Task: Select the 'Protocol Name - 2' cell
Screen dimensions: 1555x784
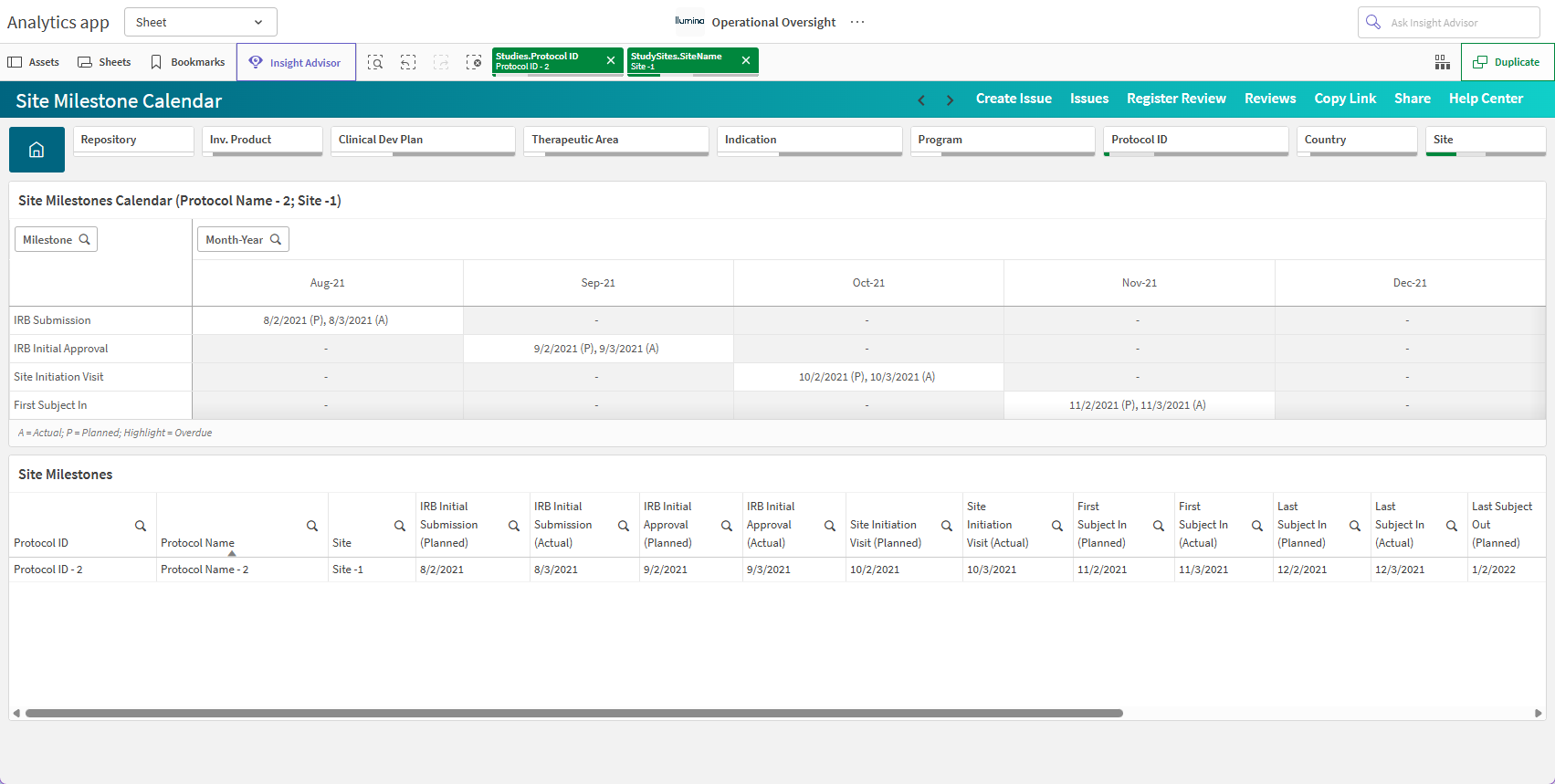Action: (242, 570)
